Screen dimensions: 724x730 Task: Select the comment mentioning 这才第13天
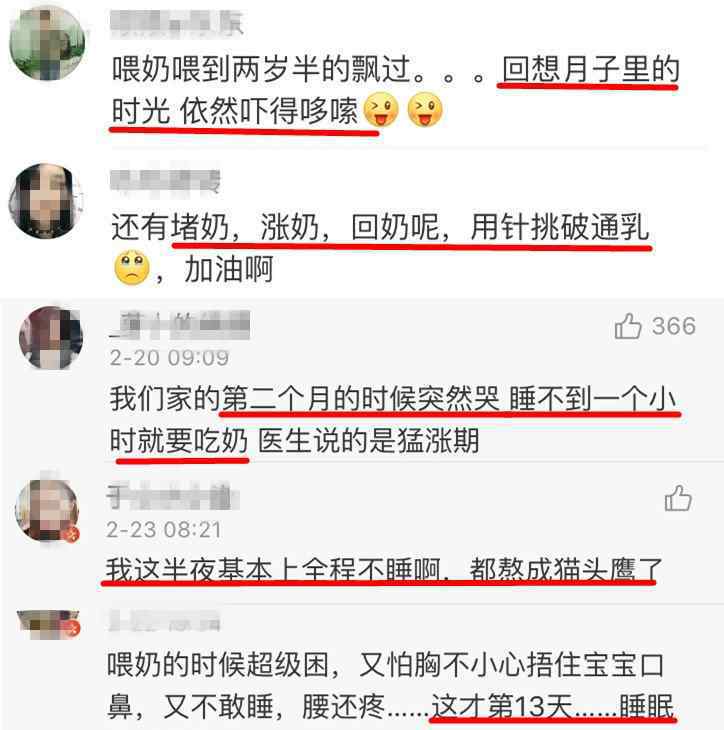tap(391, 685)
